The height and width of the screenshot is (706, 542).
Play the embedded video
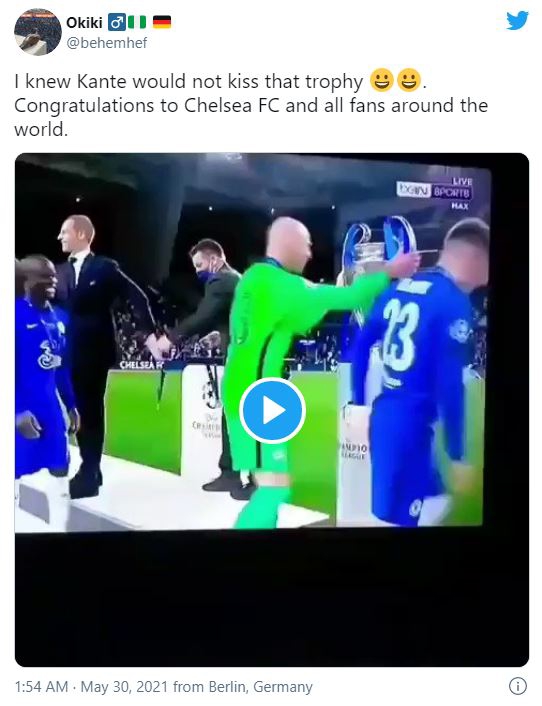272,411
